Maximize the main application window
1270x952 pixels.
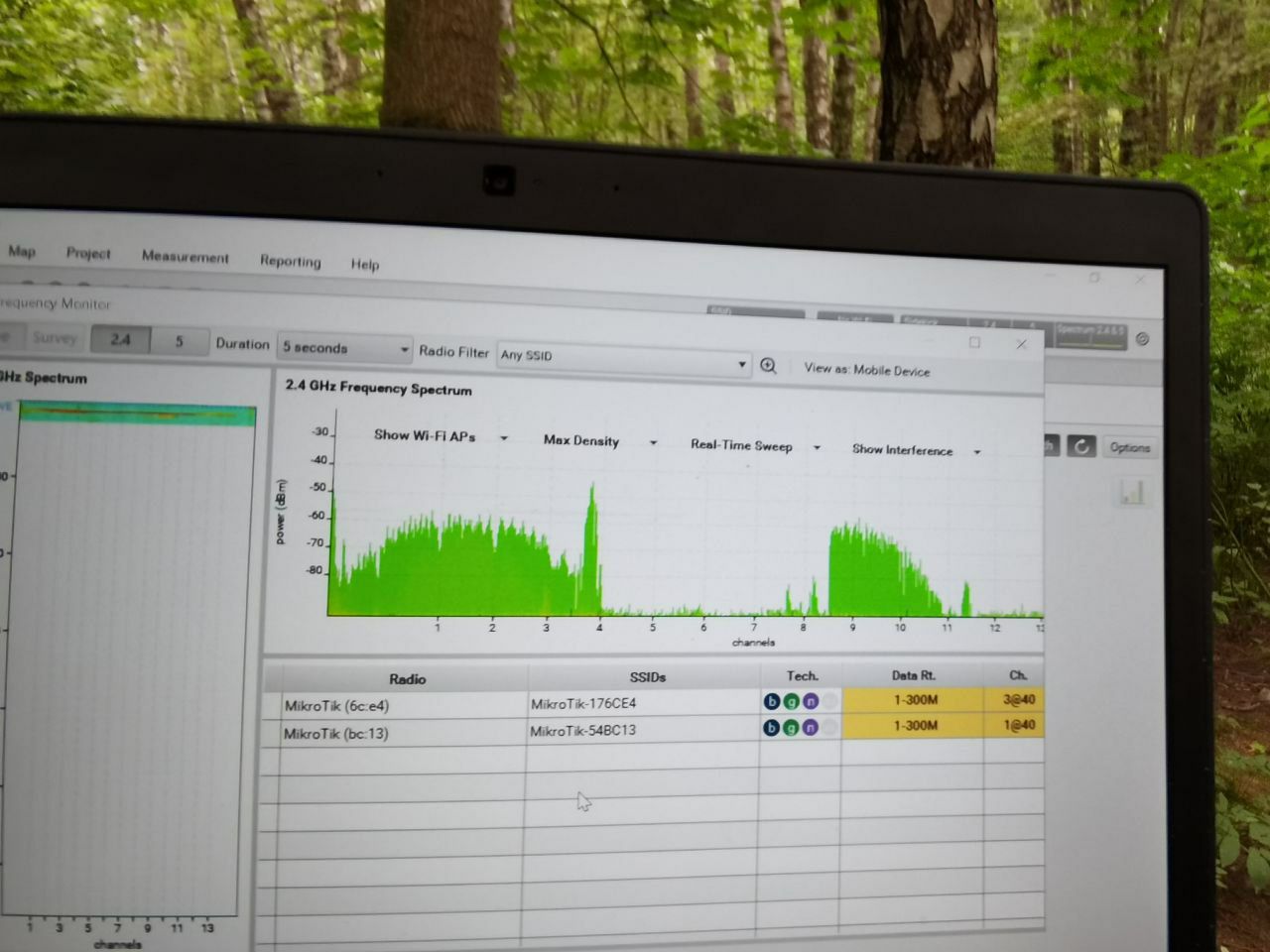pos(1094,278)
